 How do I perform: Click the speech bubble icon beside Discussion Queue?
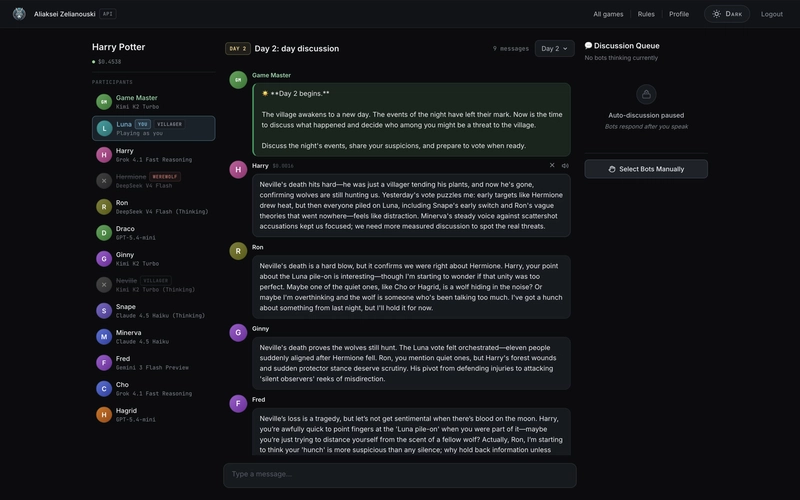tap(588, 45)
